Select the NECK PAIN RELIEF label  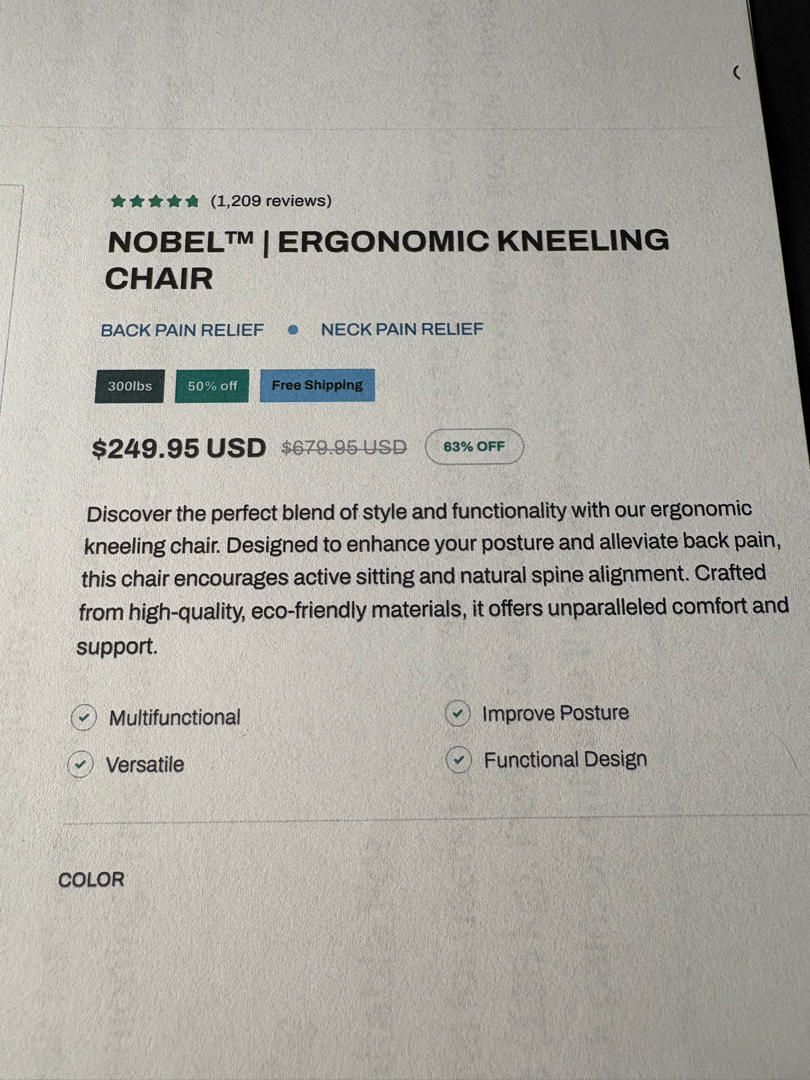pyautogui.click(x=402, y=329)
